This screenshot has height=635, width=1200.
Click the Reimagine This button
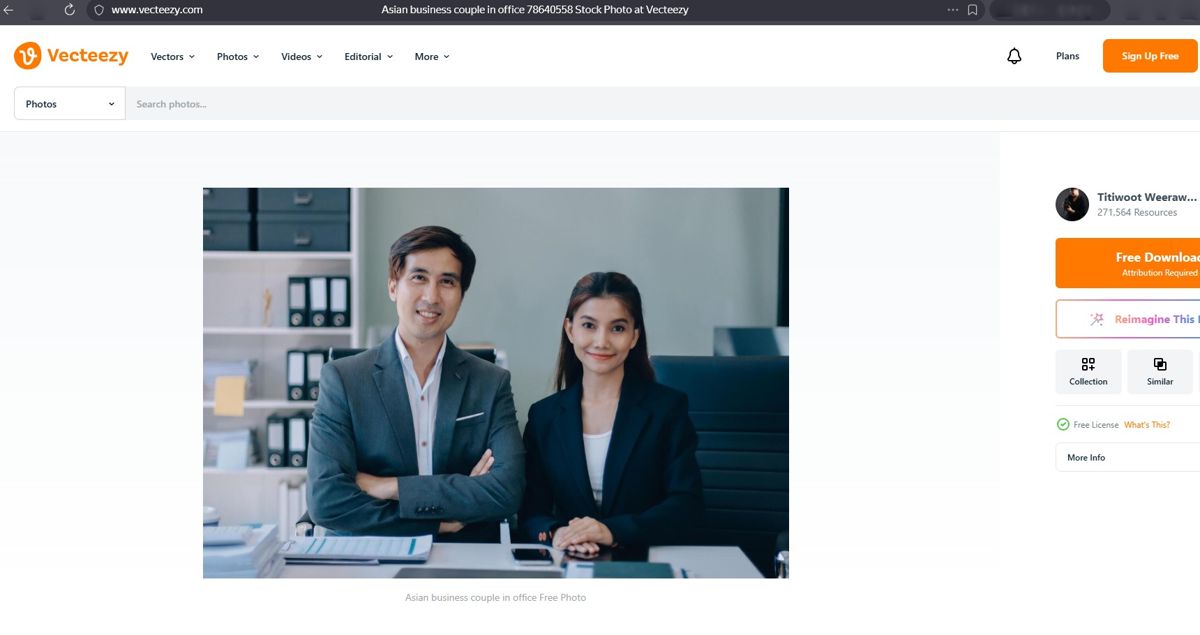(x=1128, y=319)
